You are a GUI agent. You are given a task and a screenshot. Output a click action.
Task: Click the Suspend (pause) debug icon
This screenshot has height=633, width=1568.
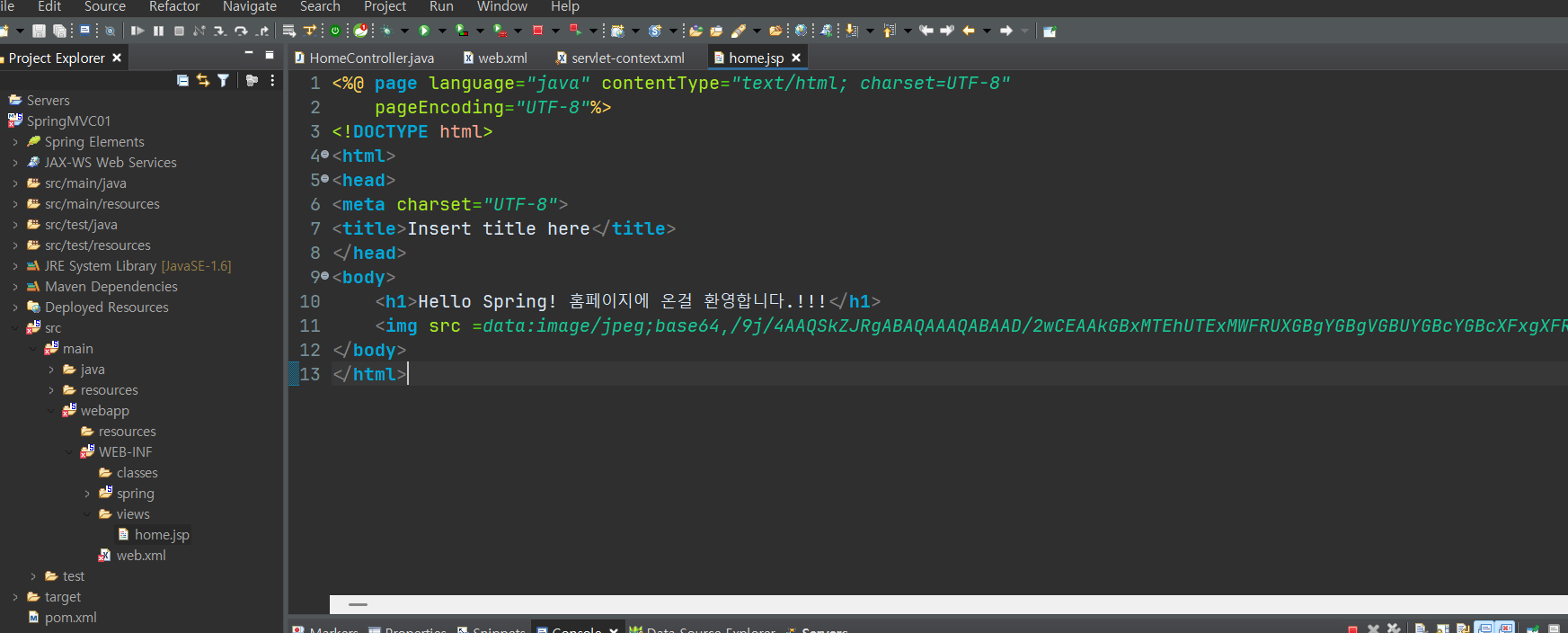[158, 31]
